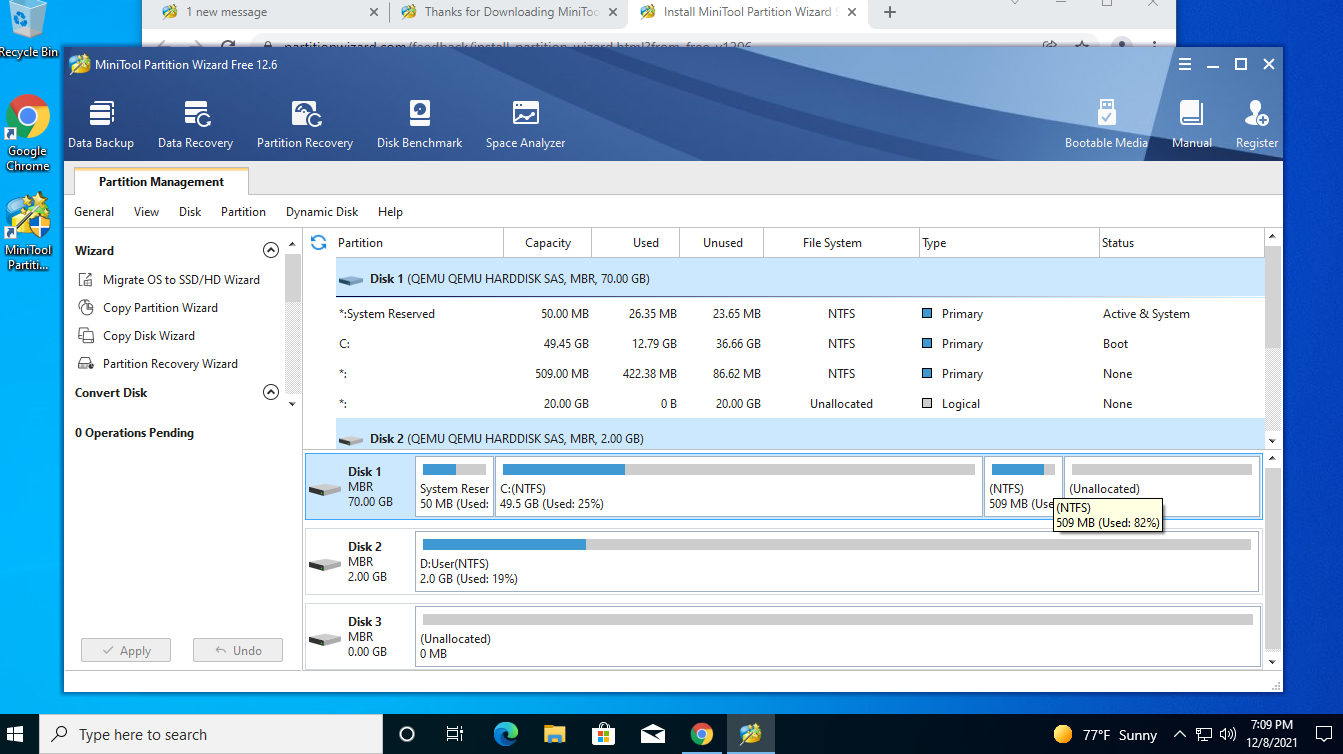Select MiniTool Partition Wizard desktop shortcut
The image size is (1343, 754).
click(28, 232)
